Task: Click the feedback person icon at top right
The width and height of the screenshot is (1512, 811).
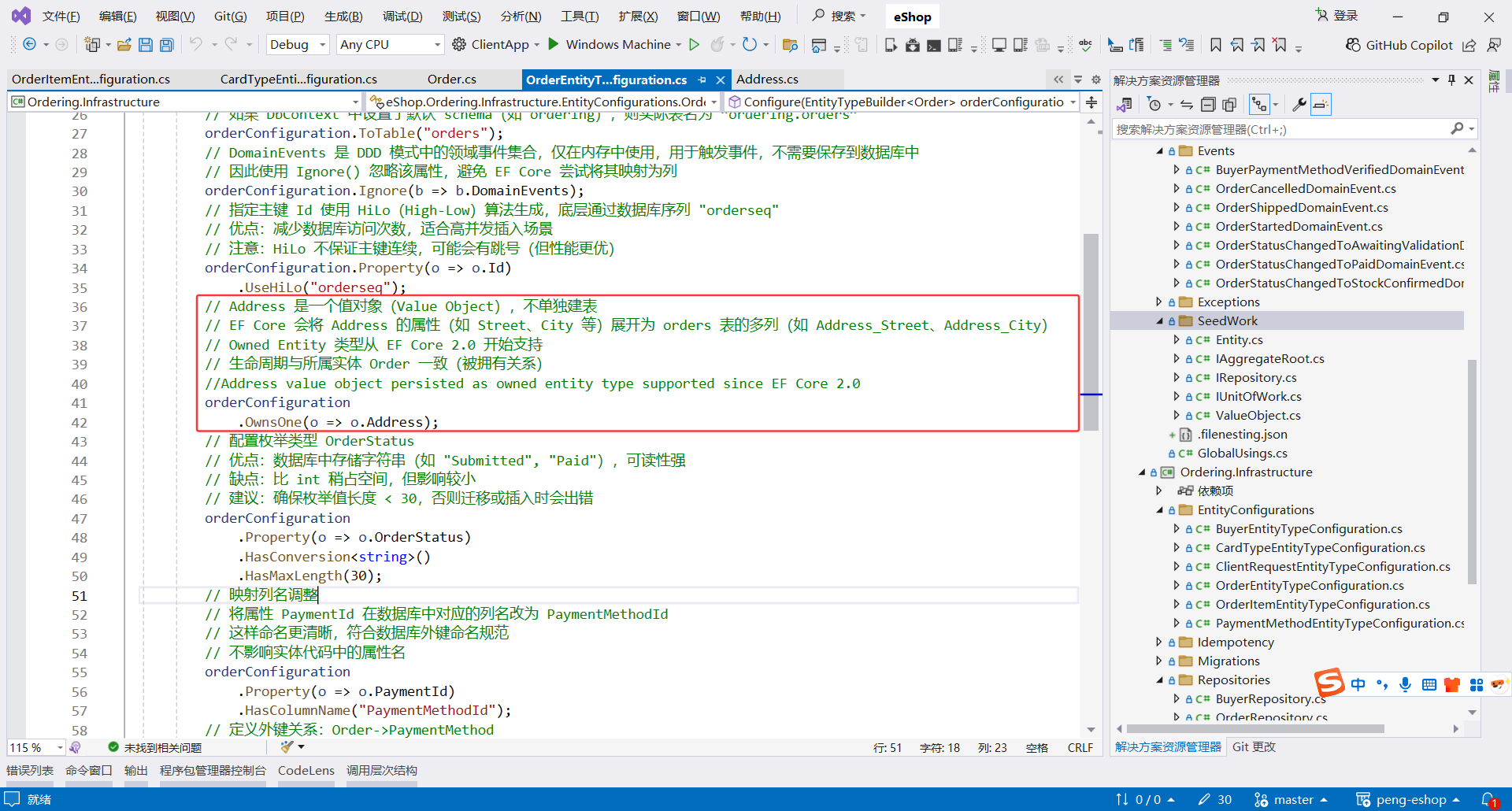Action: (x=1493, y=45)
